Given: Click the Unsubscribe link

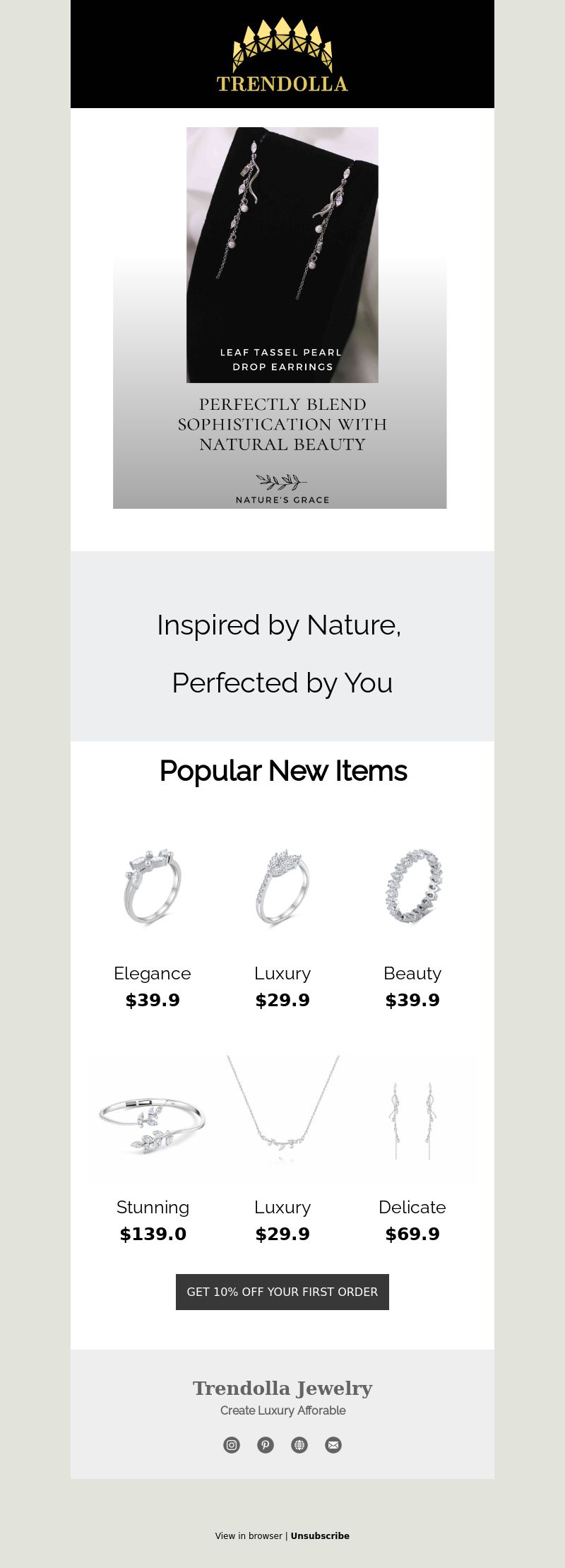Looking at the screenshot, I should [x=320, y=1535].
